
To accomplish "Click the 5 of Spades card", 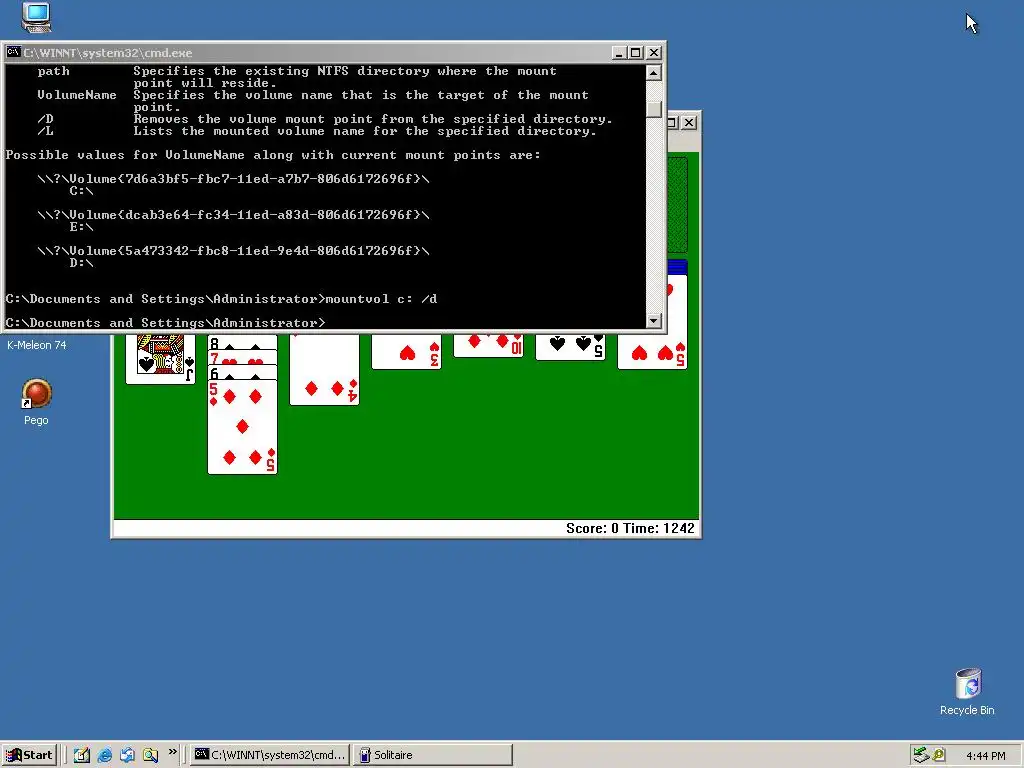I will (570, 347).
